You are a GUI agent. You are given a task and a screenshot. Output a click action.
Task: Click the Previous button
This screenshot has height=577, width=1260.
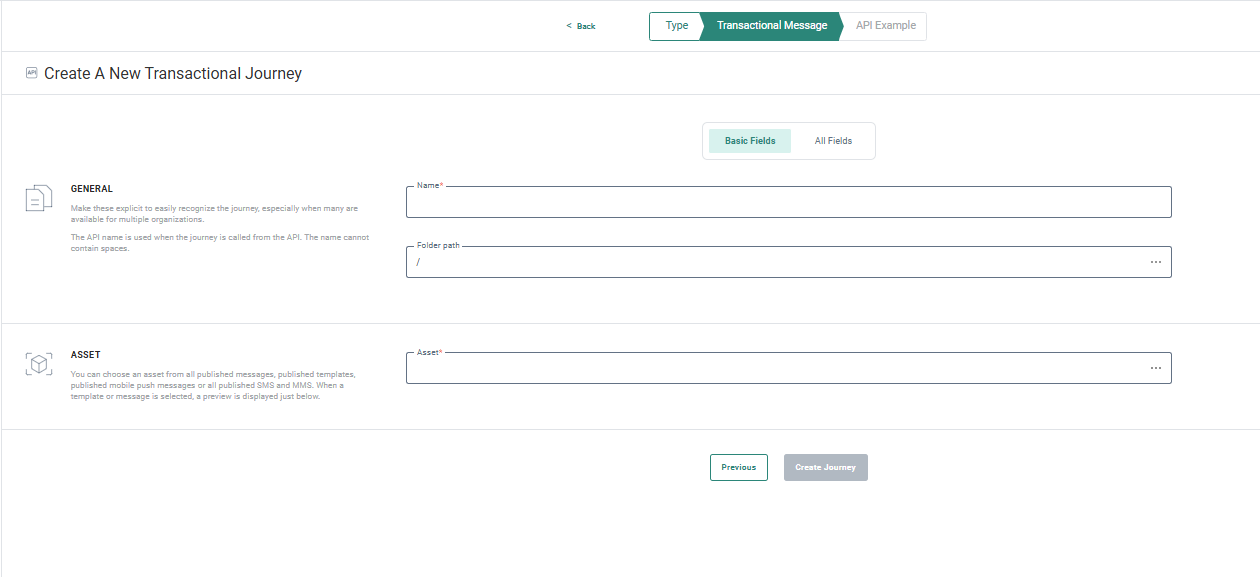[738, 467]
